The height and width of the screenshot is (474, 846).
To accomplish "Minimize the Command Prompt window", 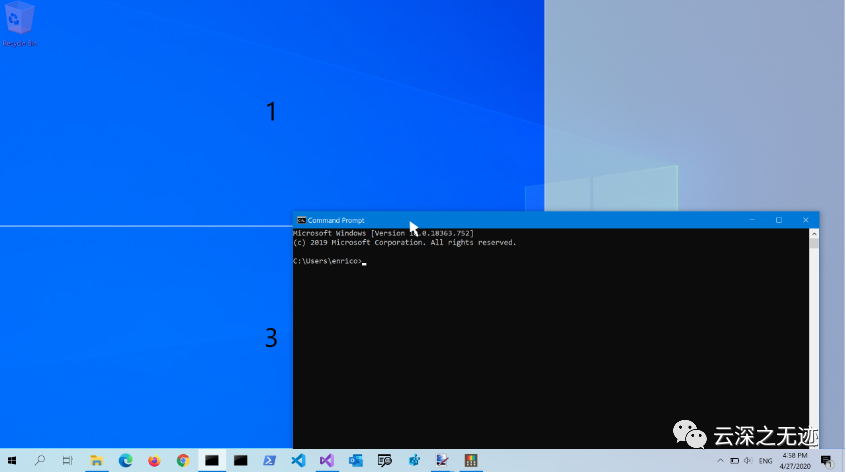I will (752, 220).
